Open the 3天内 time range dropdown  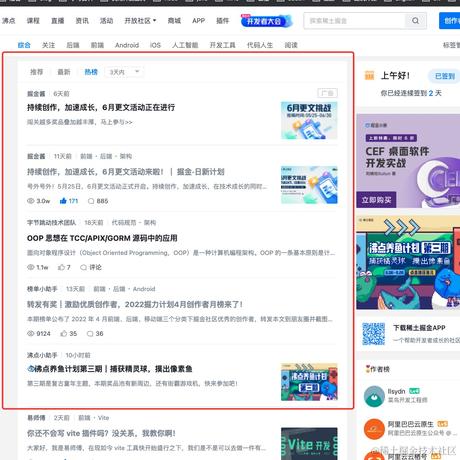pyautogui.click(x=124, y=72)
